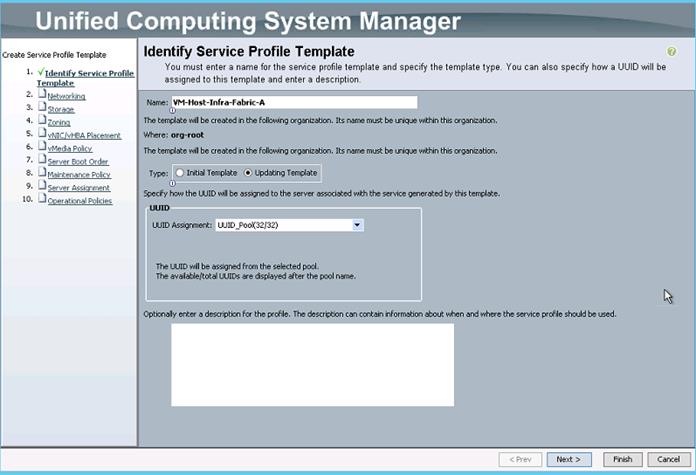This screenshot has height=475, width=696.
Task: Click the page icon next to Zoning
Action: [42, 119]
